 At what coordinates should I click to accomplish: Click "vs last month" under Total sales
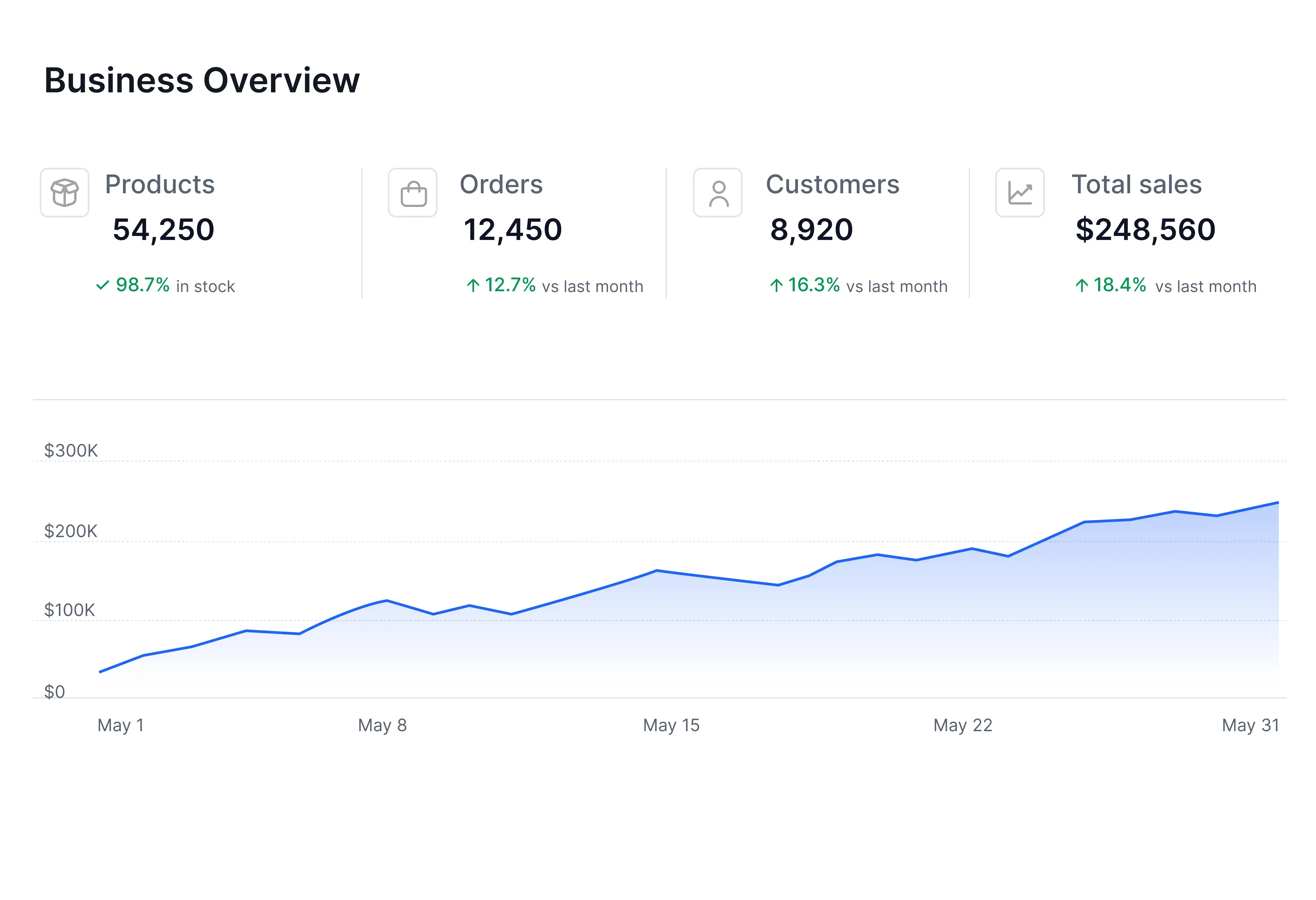1206,287
